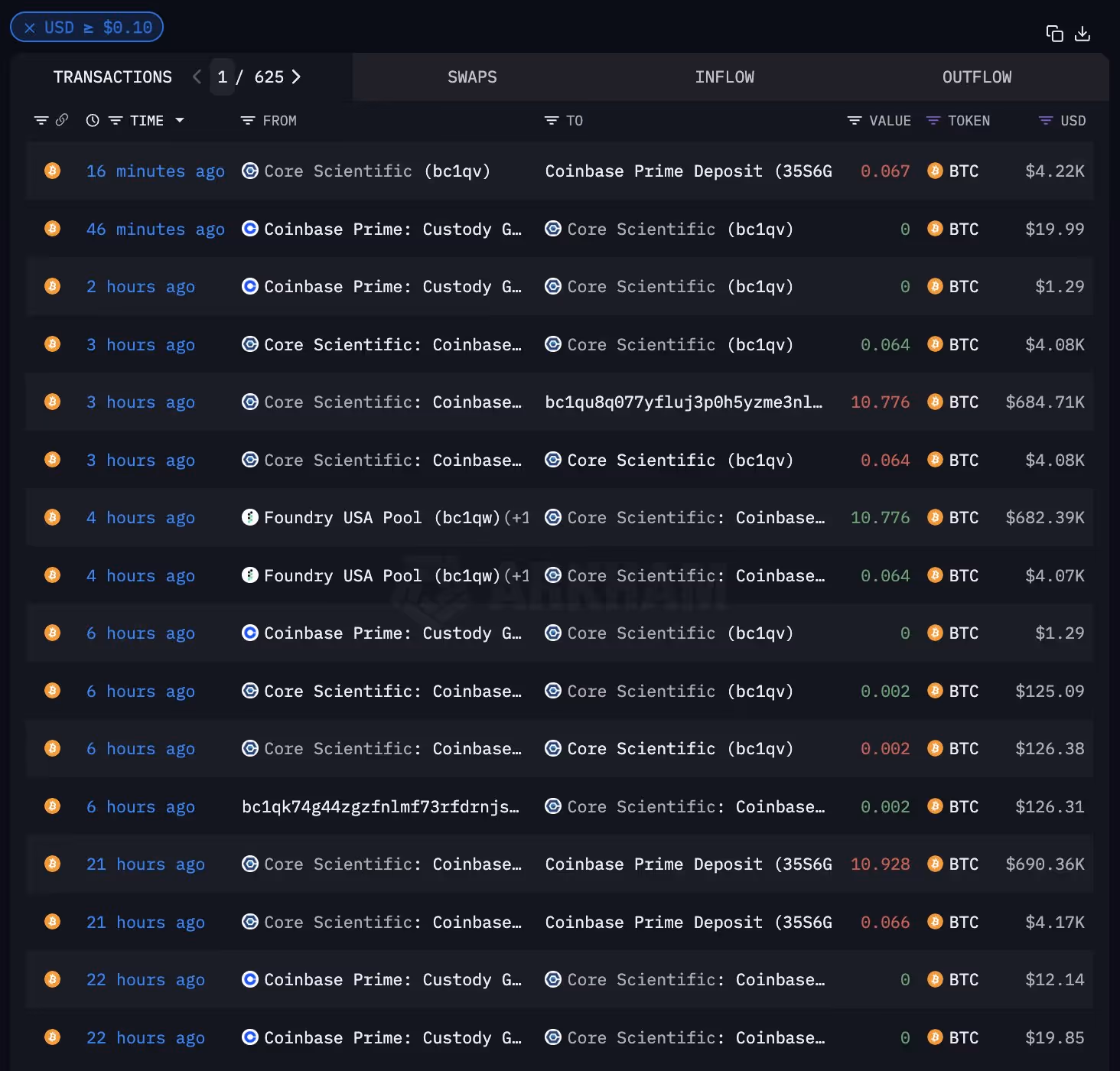Viewport: 1120px width, 1071px height.
Task: Click Core Scientific logo in $4.22K row
Action: coord(250,171)
